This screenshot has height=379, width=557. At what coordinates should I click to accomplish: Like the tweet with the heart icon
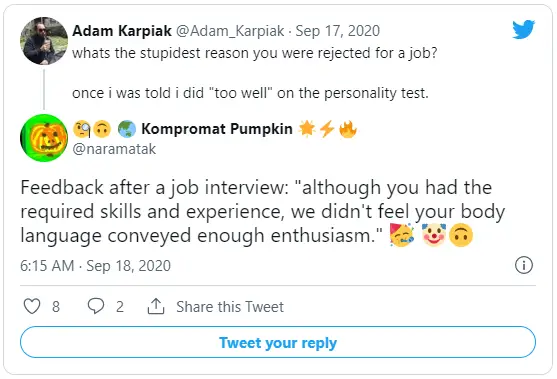(x=32, y=306)
